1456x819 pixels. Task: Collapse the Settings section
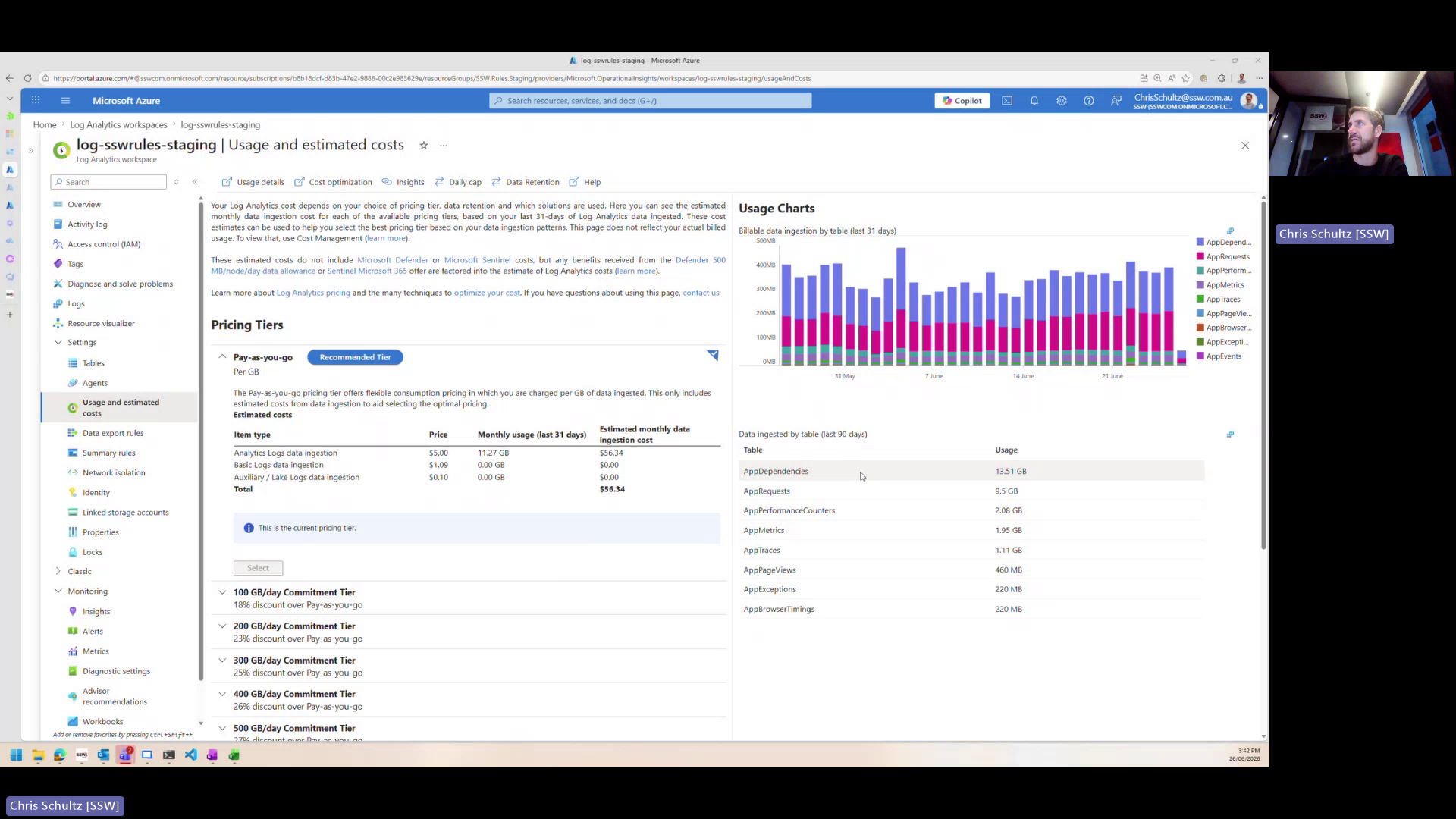click(x=58, y=343)
